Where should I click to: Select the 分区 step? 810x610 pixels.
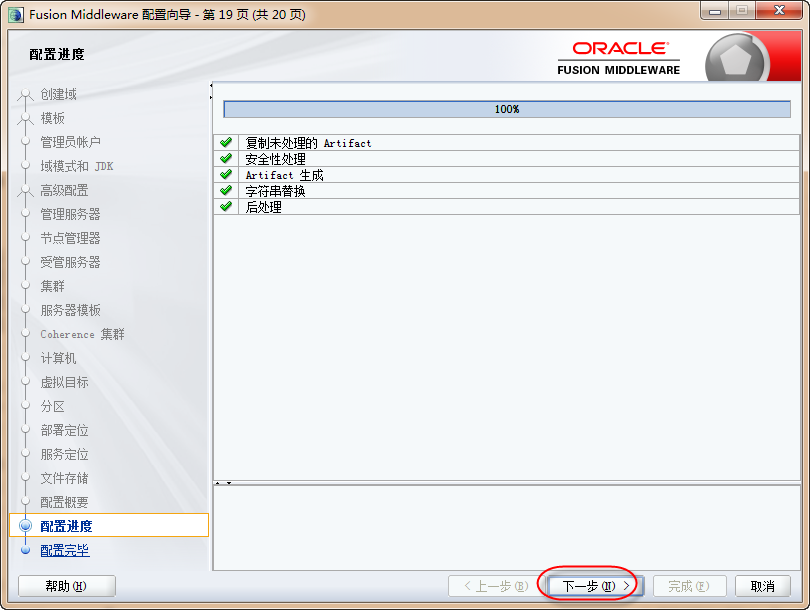point(53,406)
